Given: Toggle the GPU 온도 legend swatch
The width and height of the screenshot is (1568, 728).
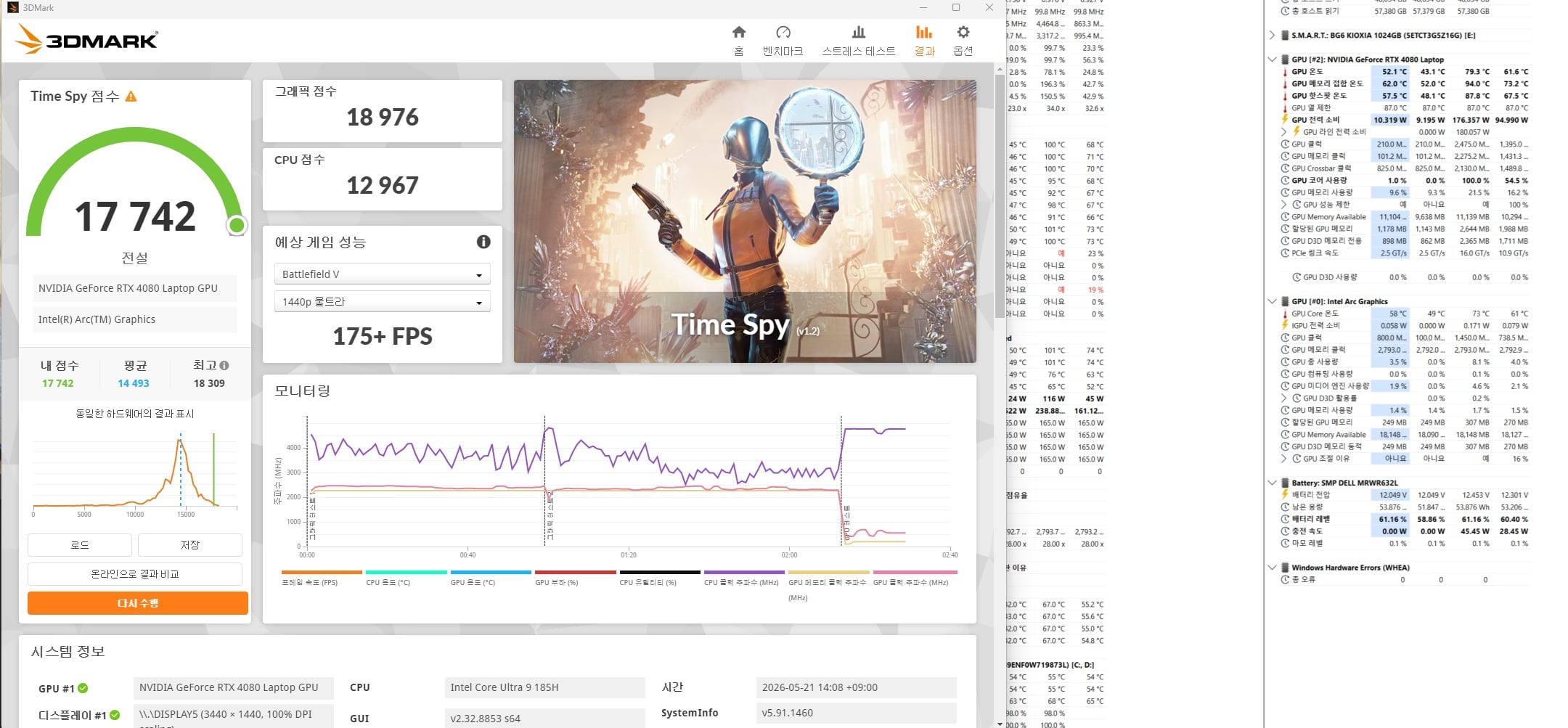Looking at the screenshot, I should pyautogui.click(x=491, y=572).
